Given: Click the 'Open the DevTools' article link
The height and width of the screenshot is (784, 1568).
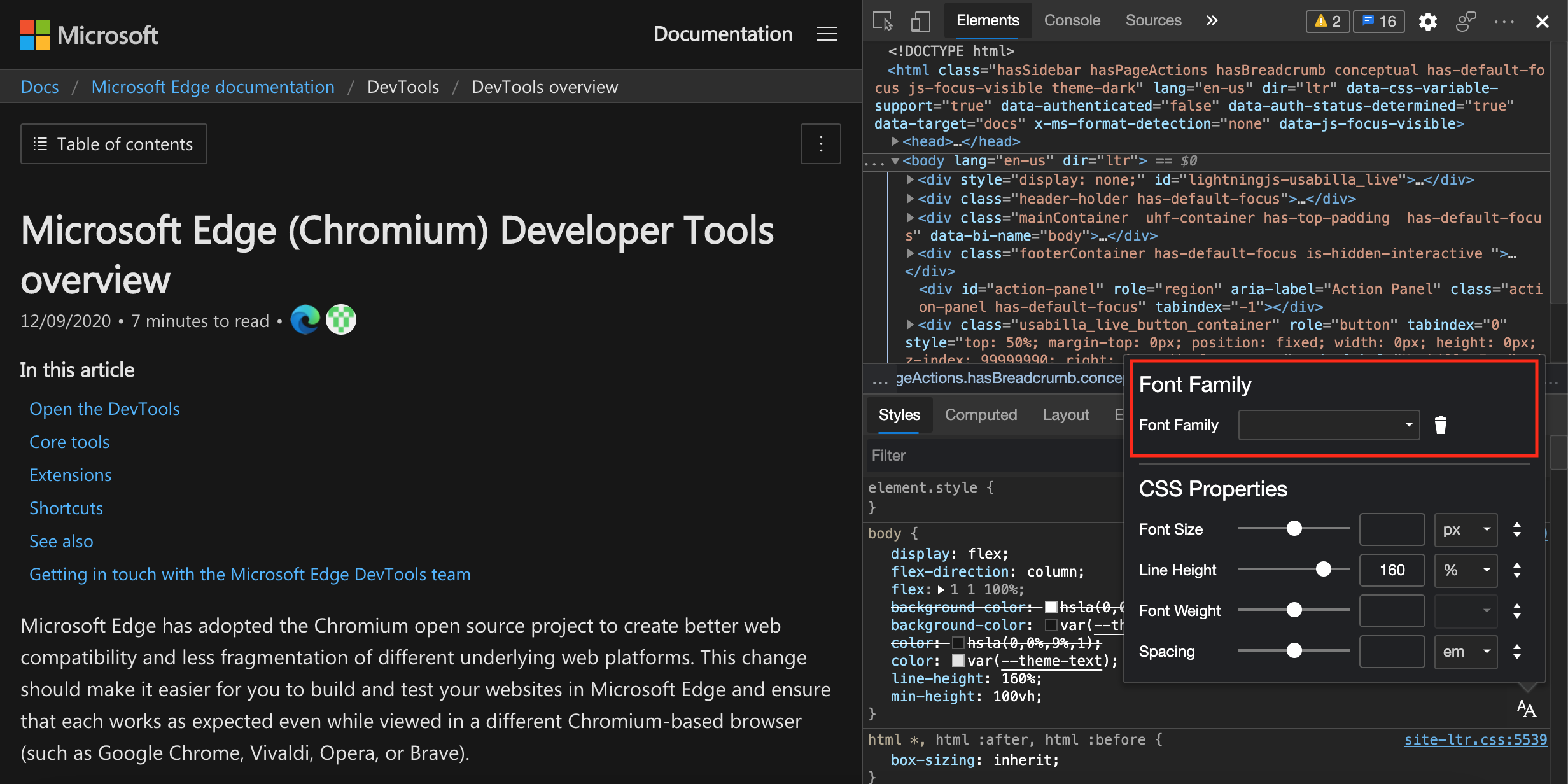Looking at the screenshot, I should point(105,408).
